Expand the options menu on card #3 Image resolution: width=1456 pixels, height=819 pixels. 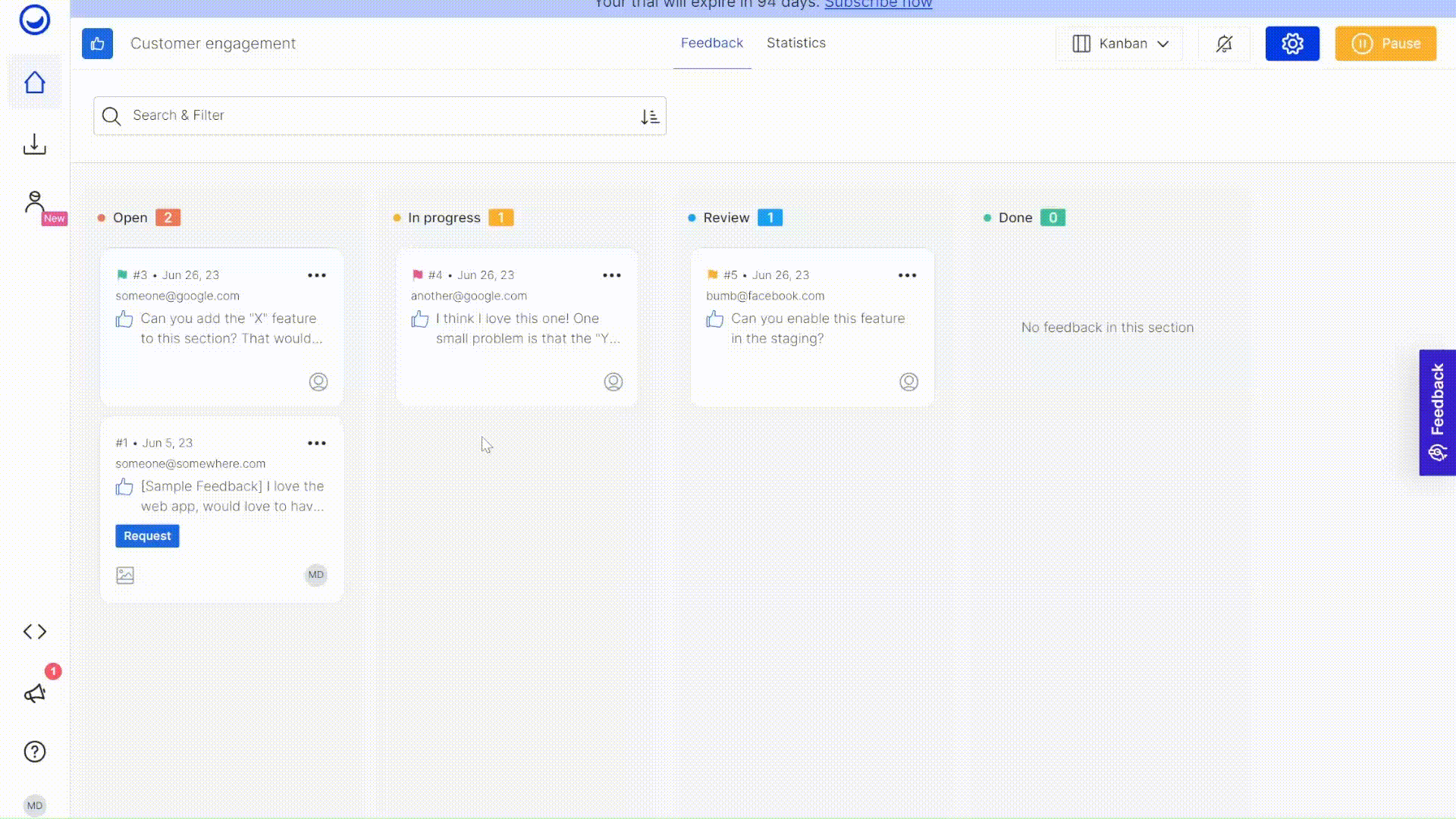[317, 275]
